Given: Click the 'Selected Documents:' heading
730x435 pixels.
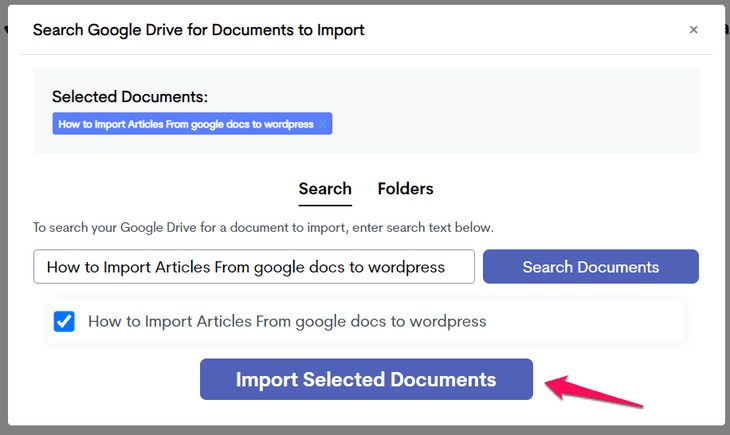Looking at the screenshot, I should pyautogui.click(x=130, y=97).
